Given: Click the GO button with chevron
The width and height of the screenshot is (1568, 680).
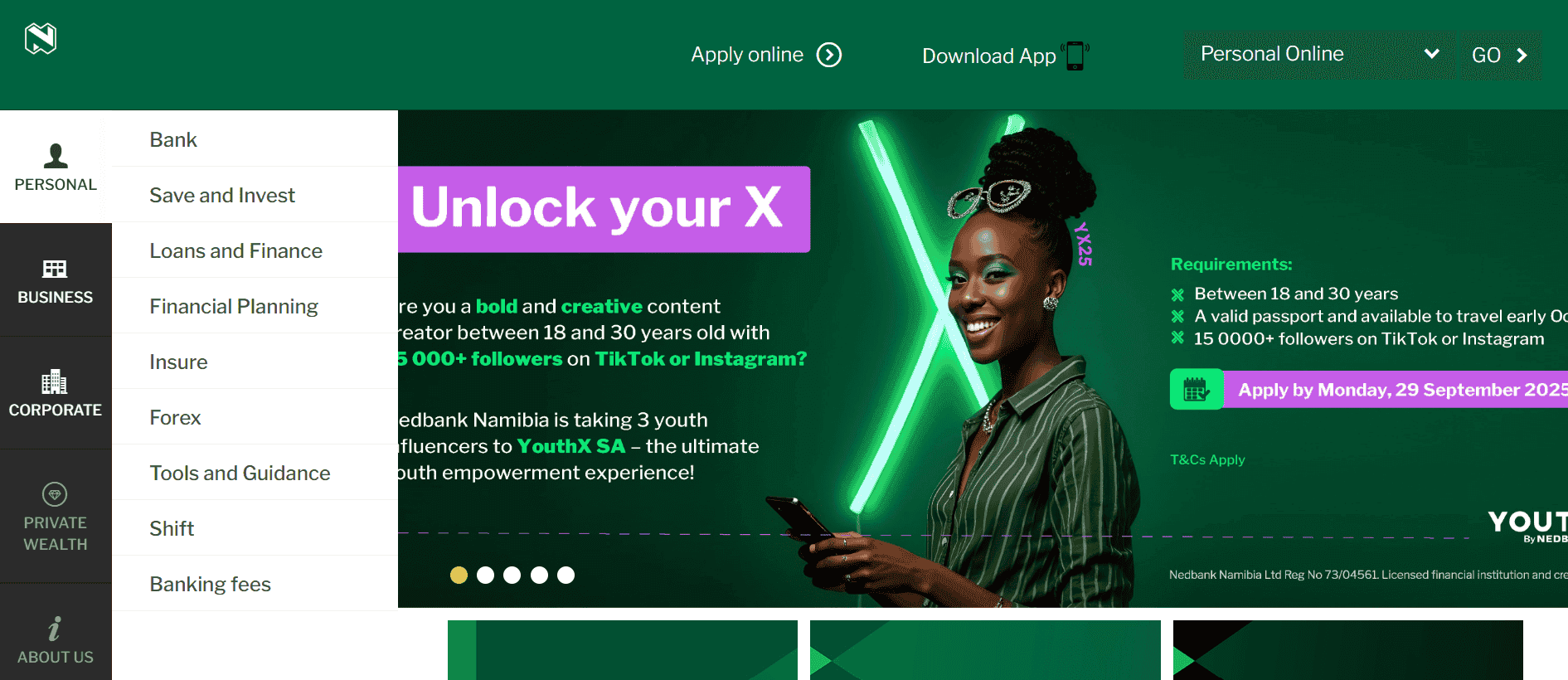Looking at the screenshot, I should point(1499,56).
